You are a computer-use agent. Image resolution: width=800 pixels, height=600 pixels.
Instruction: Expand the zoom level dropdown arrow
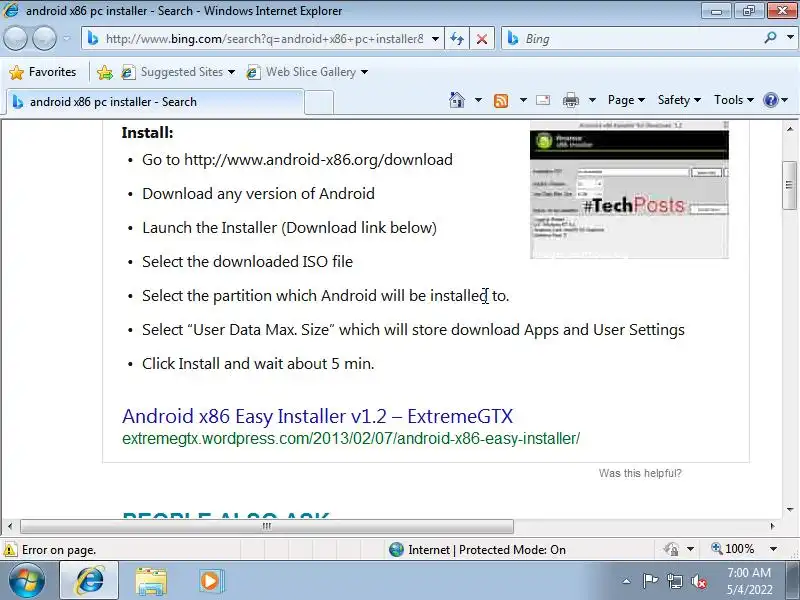click(x=773, y=549)
